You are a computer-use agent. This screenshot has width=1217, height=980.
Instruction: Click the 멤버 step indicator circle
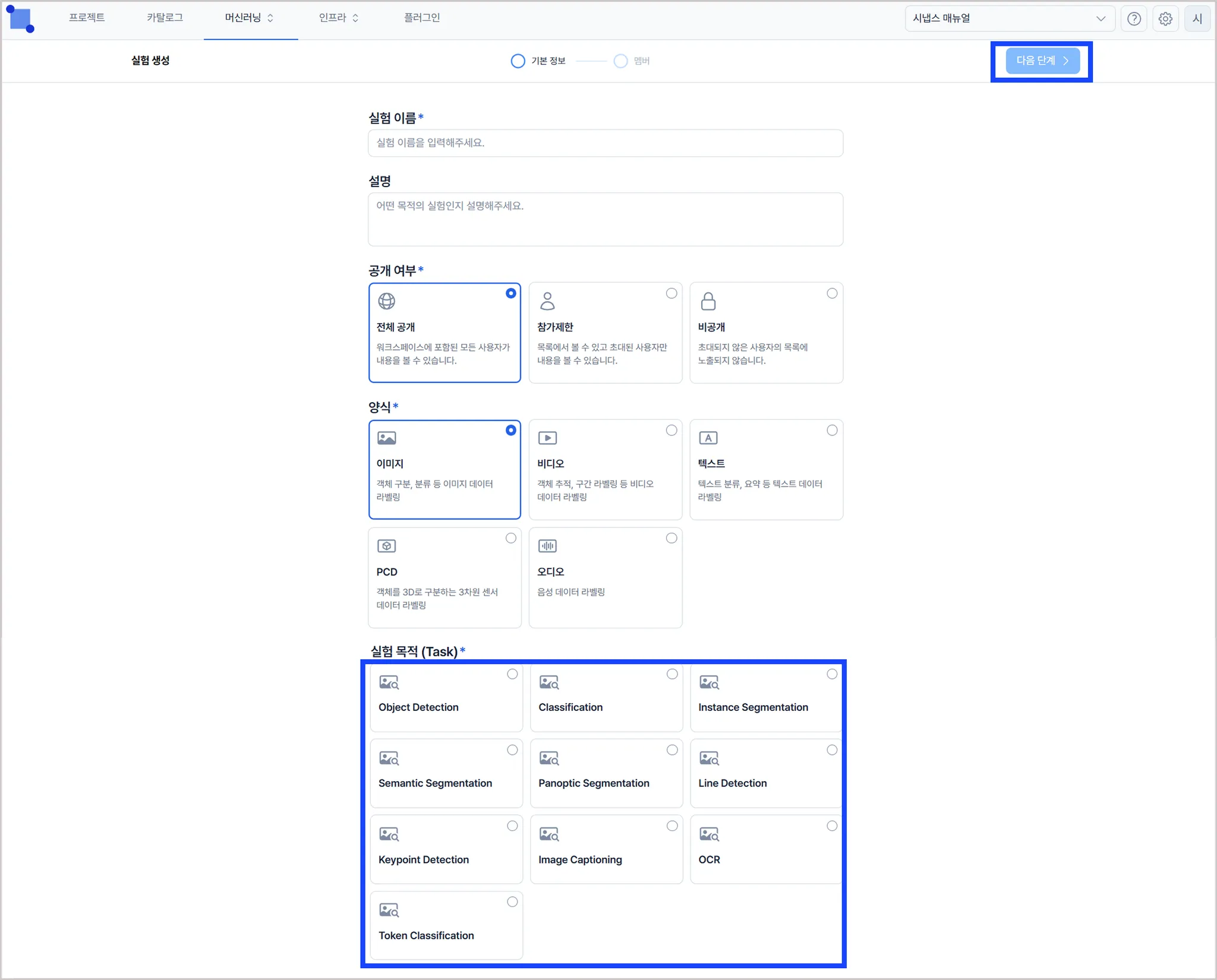tap(620, 61)
